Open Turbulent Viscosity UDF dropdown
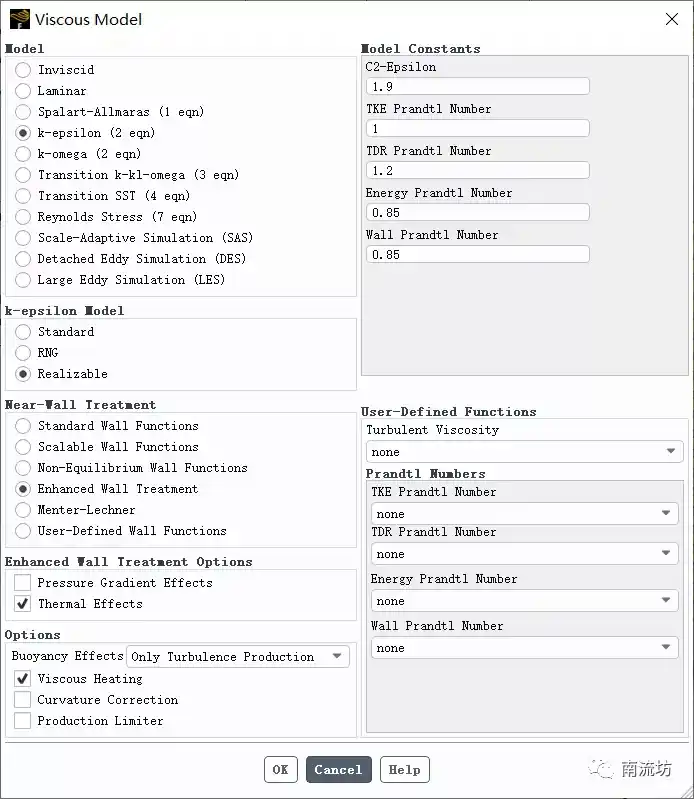The height and width of the screenshot is (799, 694). (524, 451)
